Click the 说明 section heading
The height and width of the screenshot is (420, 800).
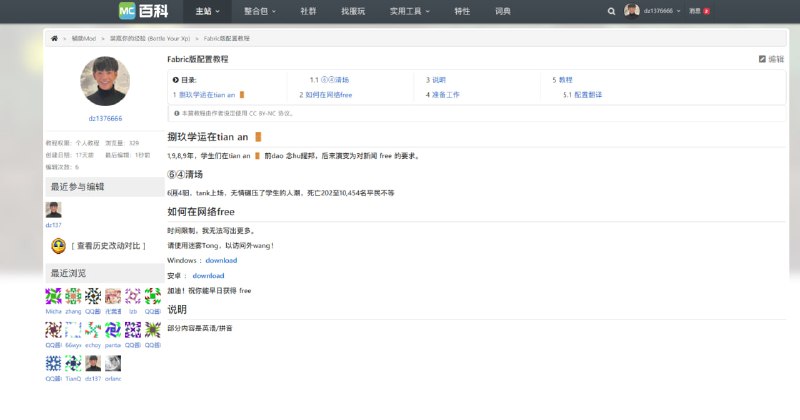tap(177, 310)
